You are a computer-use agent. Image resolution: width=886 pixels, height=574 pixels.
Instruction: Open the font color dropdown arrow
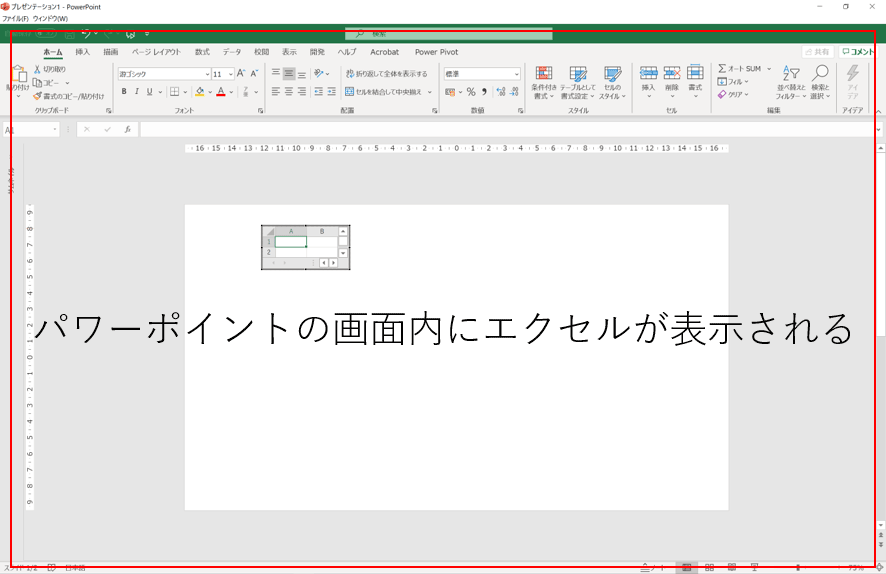[x=231, y=92]
